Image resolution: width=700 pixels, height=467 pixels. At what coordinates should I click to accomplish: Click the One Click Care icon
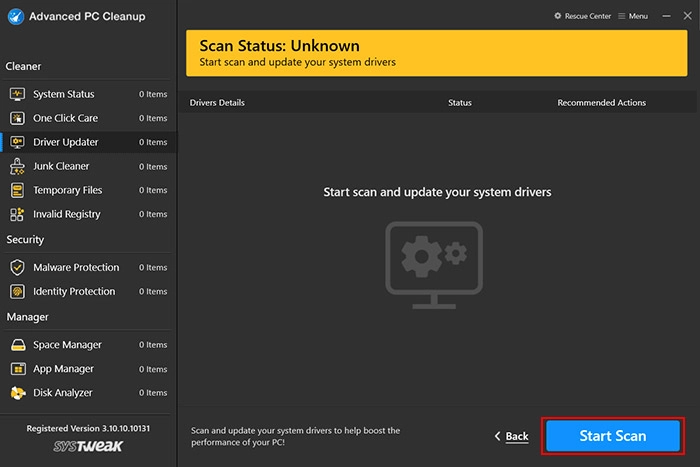pos(17,118)
